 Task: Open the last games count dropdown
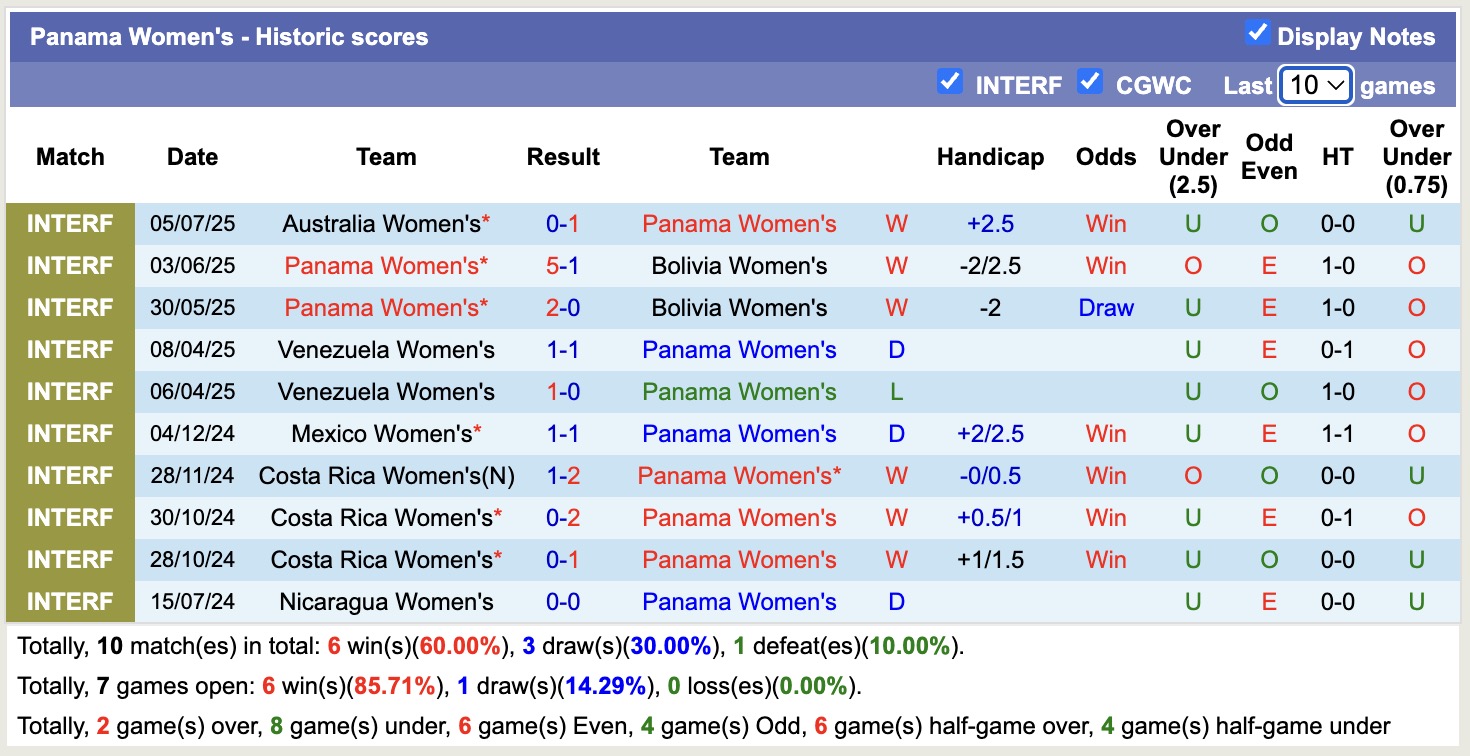coord(1315,85)
